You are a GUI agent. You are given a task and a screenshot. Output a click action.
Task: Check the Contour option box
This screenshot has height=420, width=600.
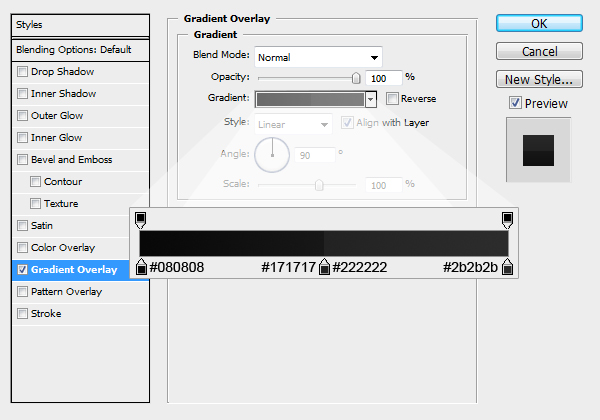35,182
